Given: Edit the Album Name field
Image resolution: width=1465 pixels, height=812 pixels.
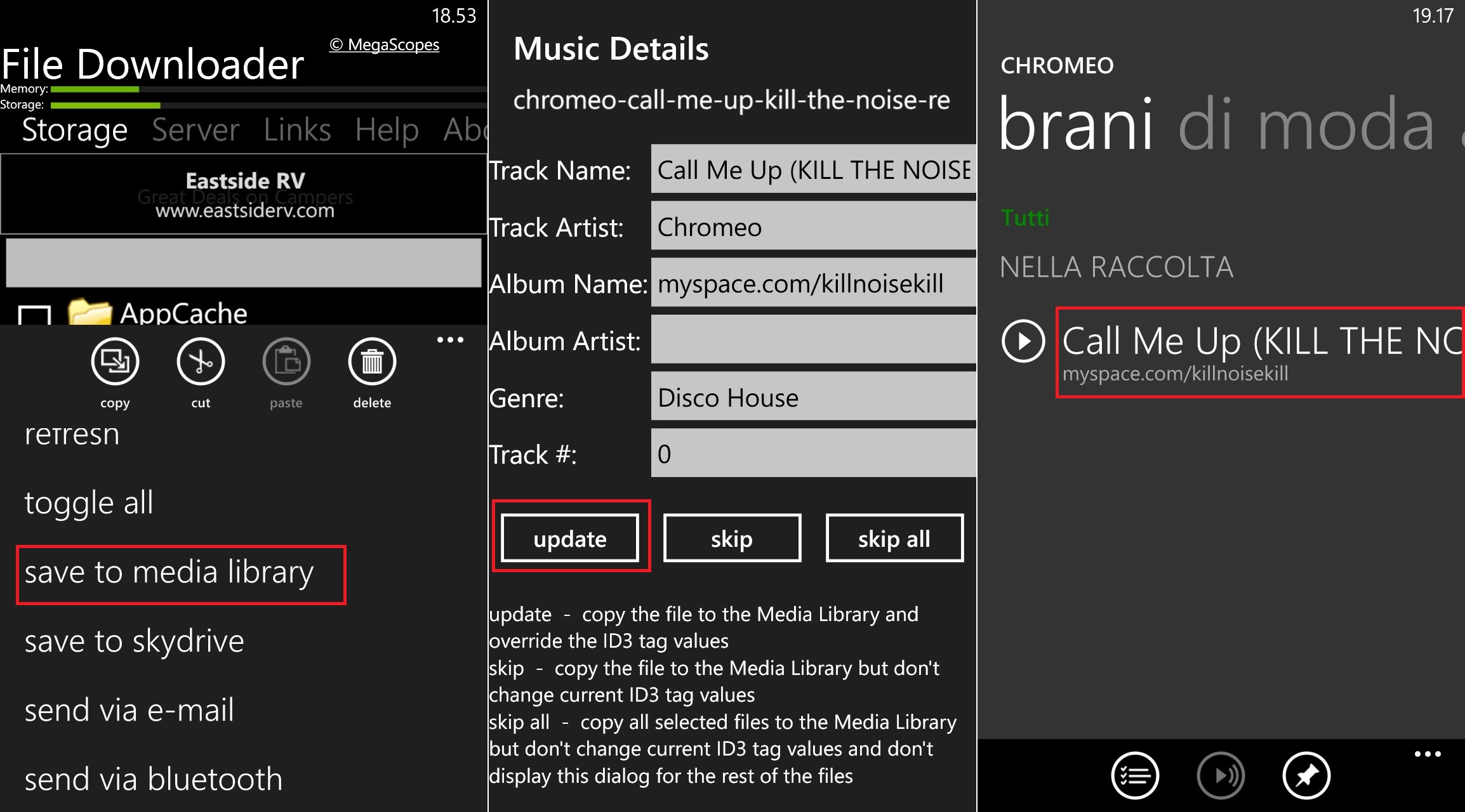Looking at the screenshot, I should [814, 282].
